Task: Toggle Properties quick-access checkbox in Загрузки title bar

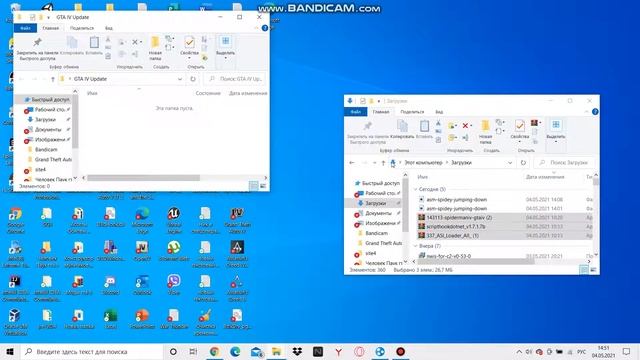Action: (x=362, y=101)
